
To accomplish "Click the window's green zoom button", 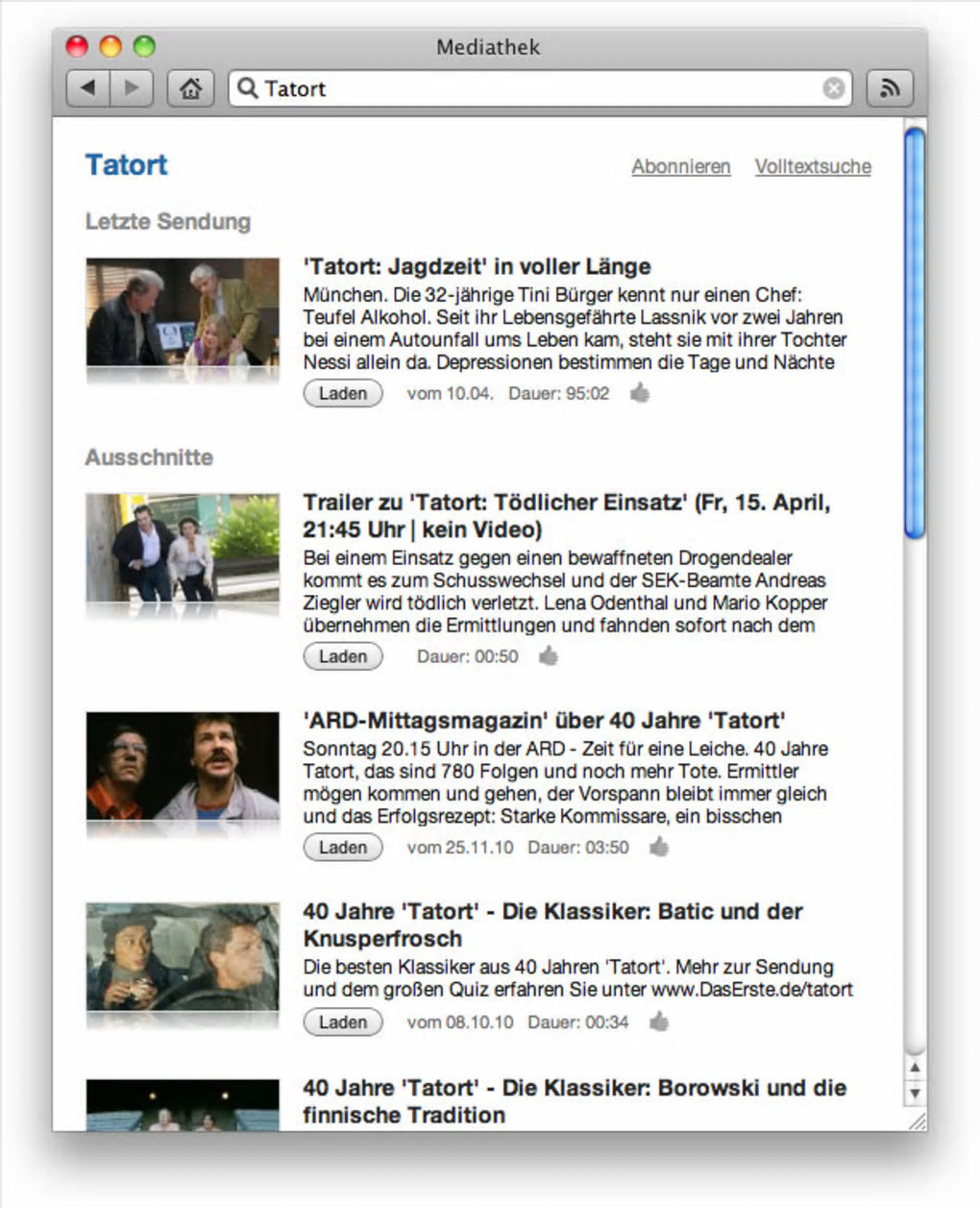I will click(x=144, y=46).
